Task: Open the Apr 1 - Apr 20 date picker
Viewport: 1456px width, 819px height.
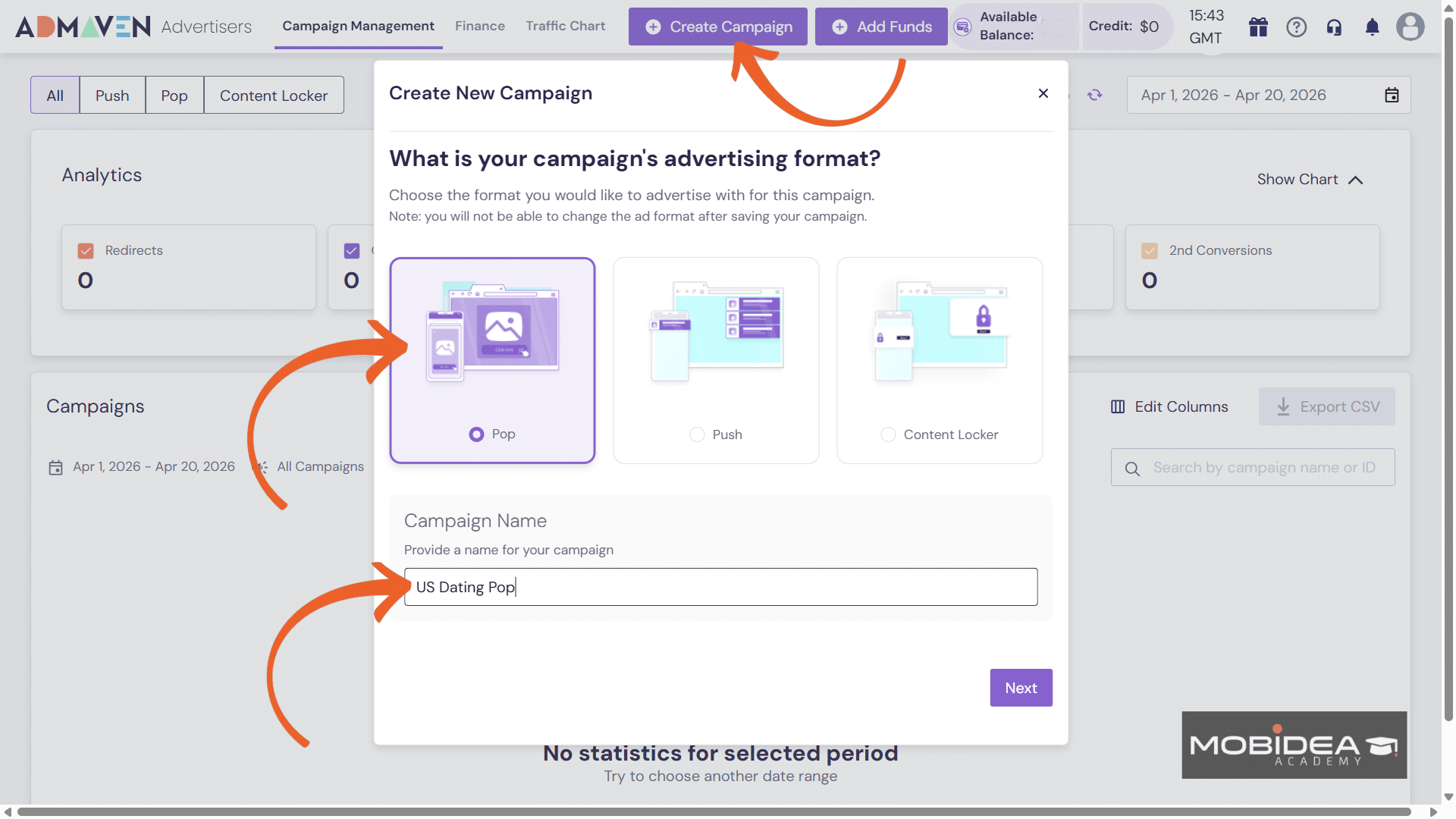Action: click(1269, 95)
